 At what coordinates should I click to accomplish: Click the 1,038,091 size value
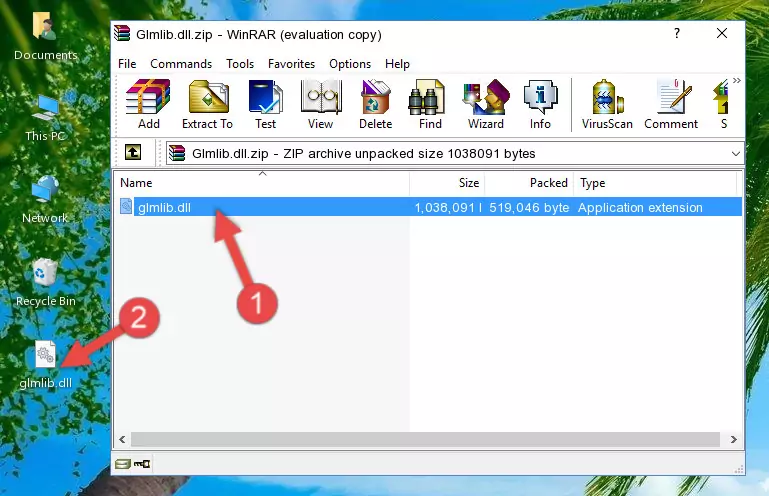point(447,208)
